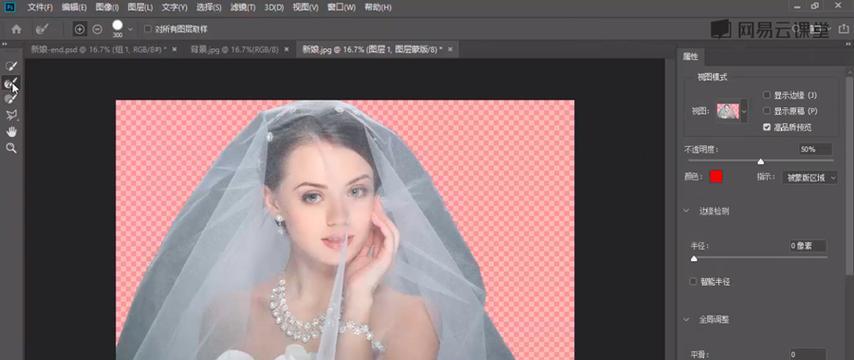Adjust the 半径 radius slider handle
The width and height of the screenshot is (854, 360).
(x=694, y=259)
